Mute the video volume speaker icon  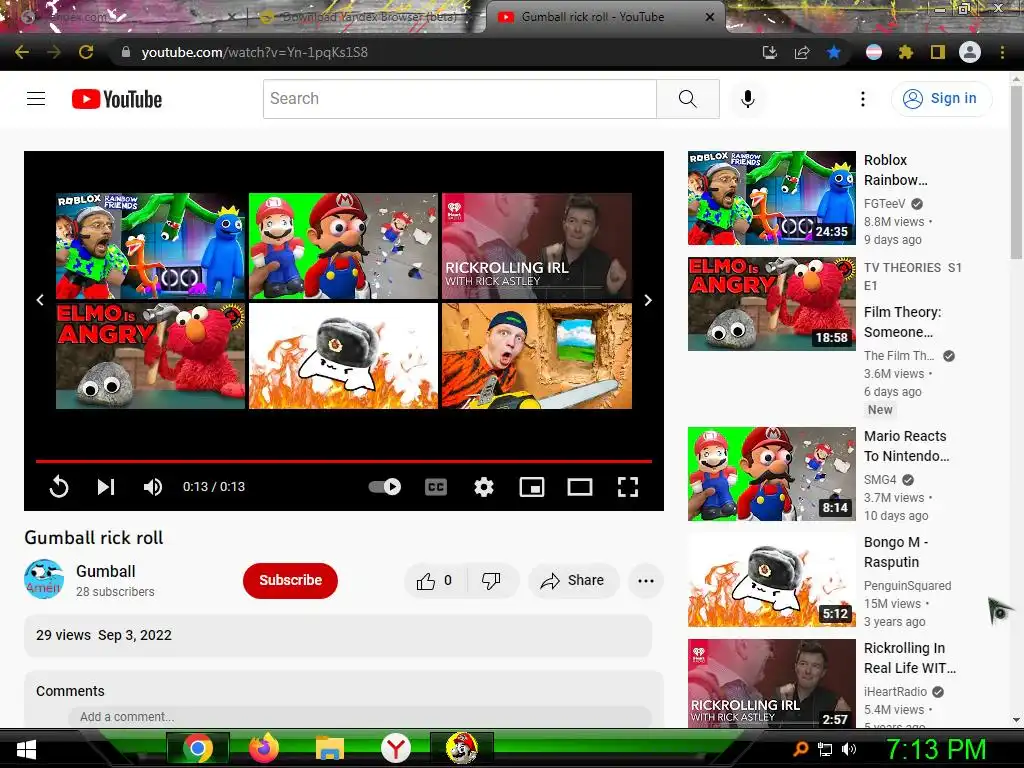coord(153,487)
